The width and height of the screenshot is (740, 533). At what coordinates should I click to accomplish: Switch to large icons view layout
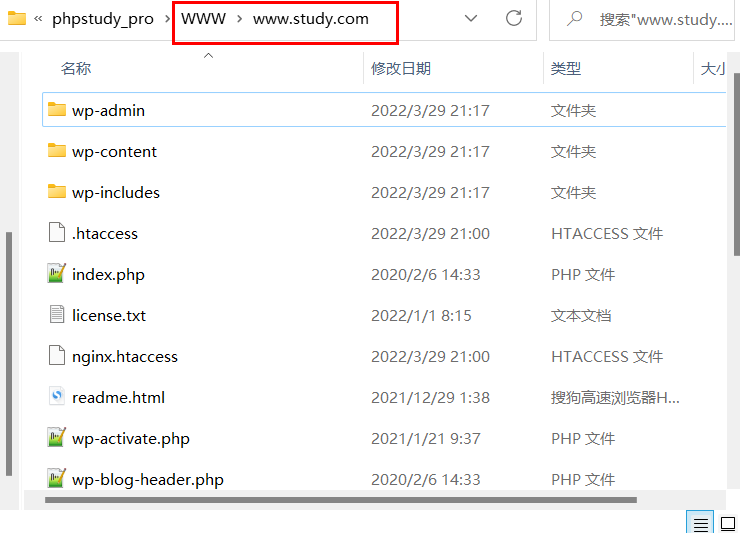point(727,523)
